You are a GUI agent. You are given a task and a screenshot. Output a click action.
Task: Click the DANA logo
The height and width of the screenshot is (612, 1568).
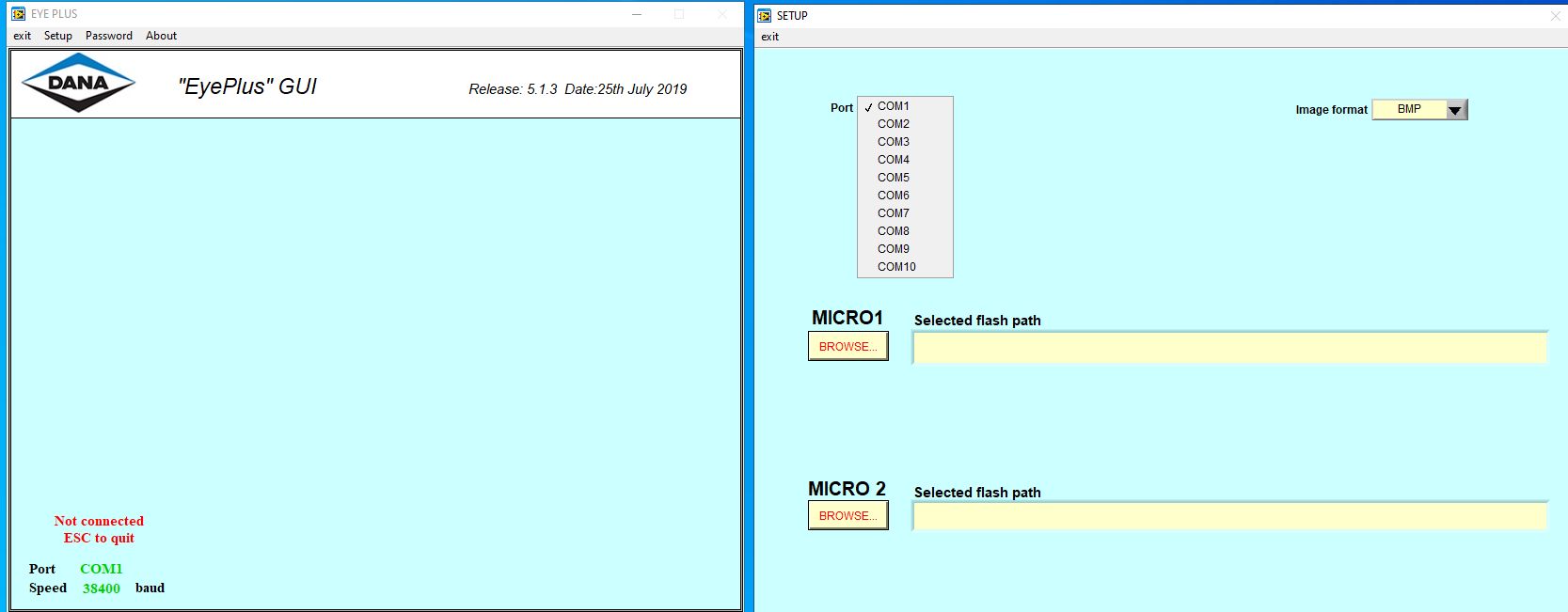pyautogui.click(x=78, y=83)
